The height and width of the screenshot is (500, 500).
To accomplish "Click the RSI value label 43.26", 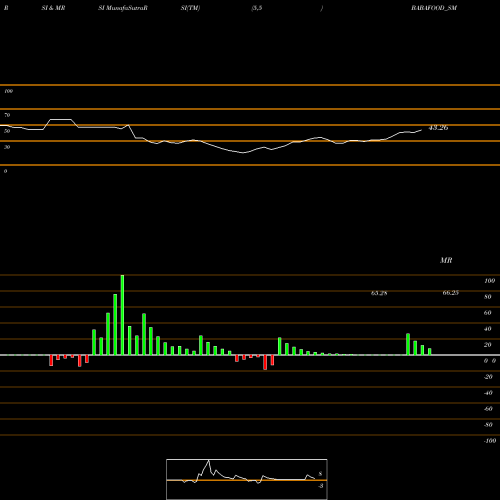I will pyautogui.click(x=438, y=128).
